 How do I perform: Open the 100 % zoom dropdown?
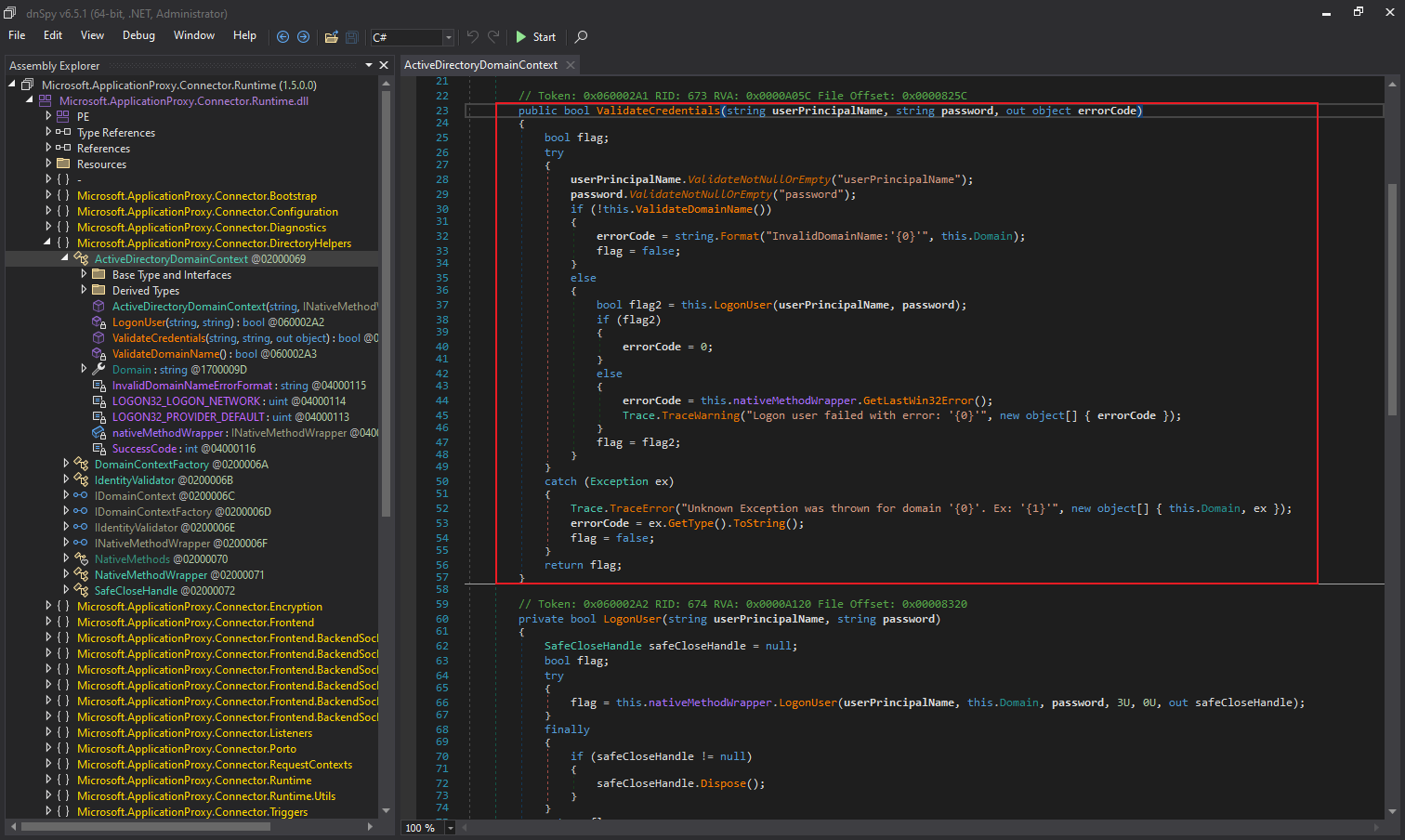pyautogui.click(x=451, y=828)
